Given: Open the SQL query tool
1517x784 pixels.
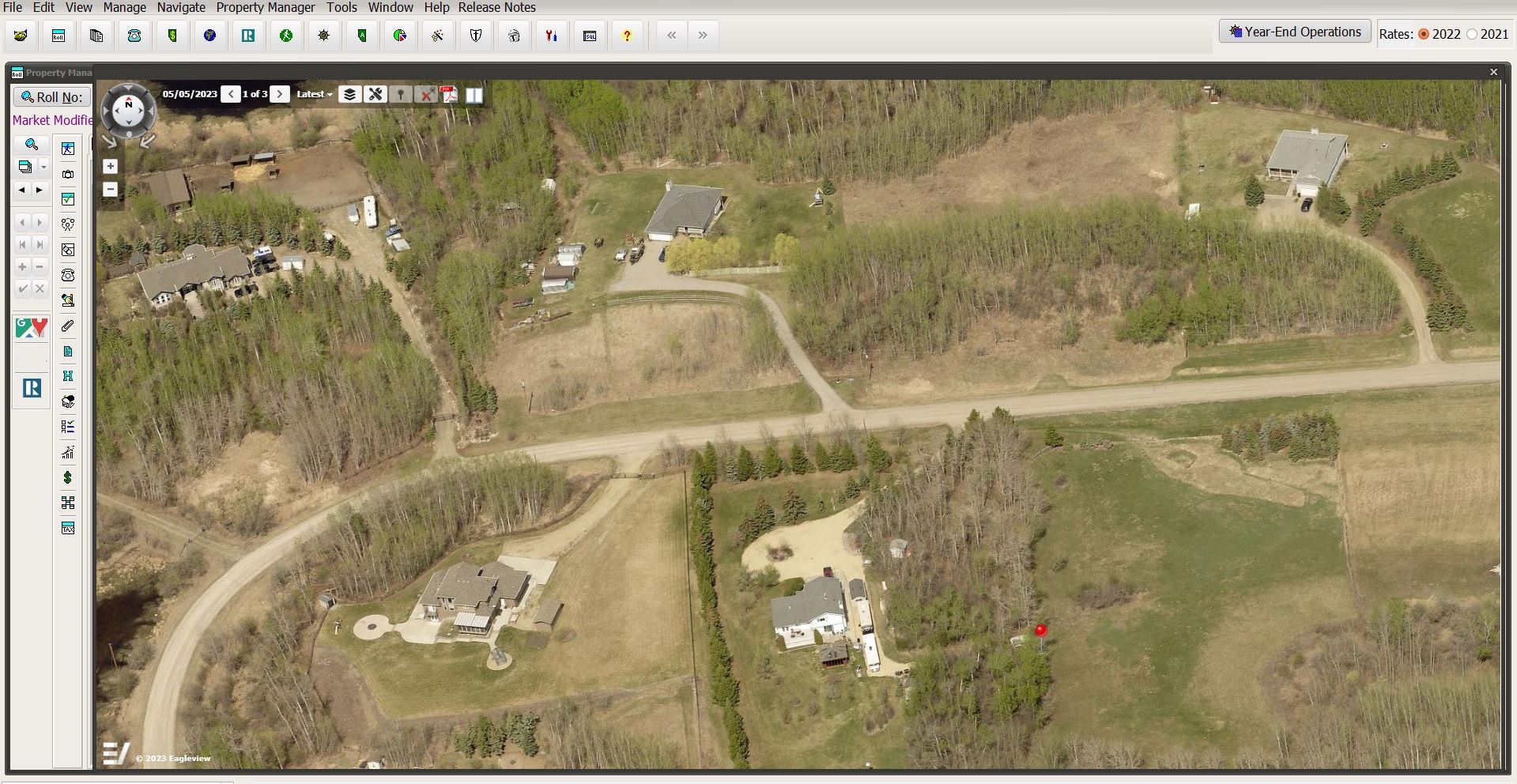Looking at the screenshot, I should tap(589, 35).
